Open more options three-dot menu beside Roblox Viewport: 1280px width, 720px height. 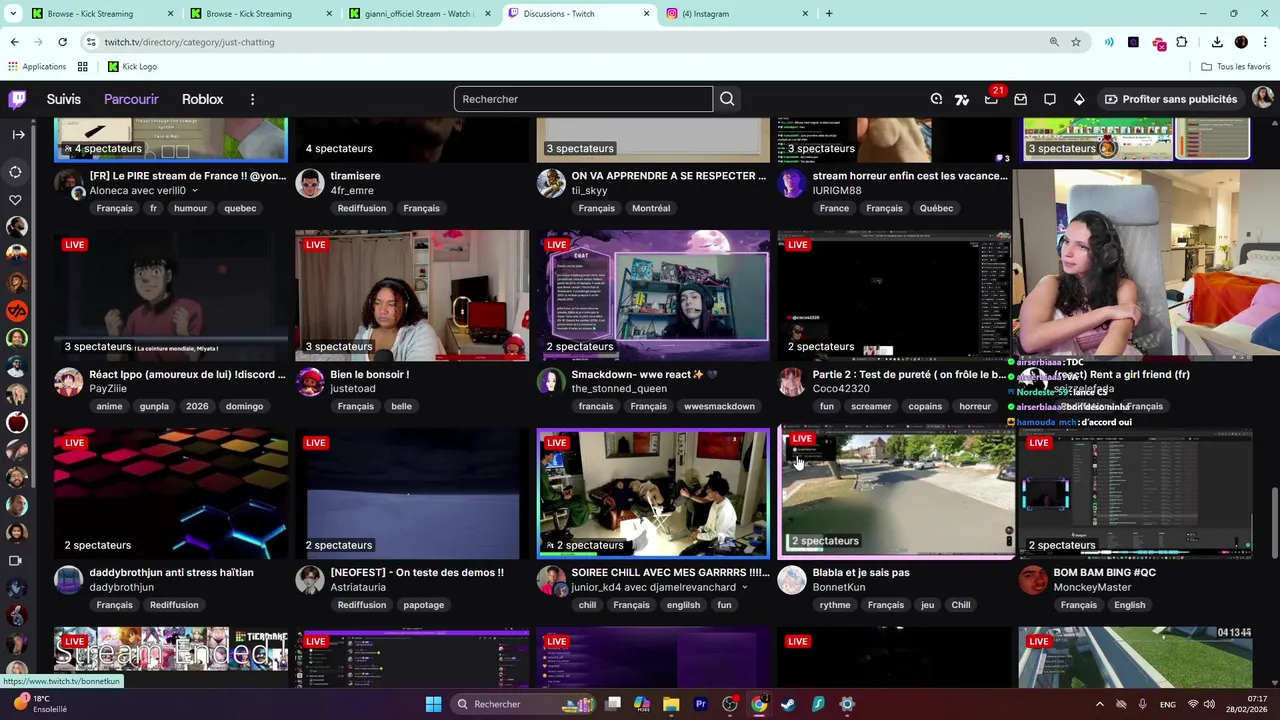(x=252, y=99)
